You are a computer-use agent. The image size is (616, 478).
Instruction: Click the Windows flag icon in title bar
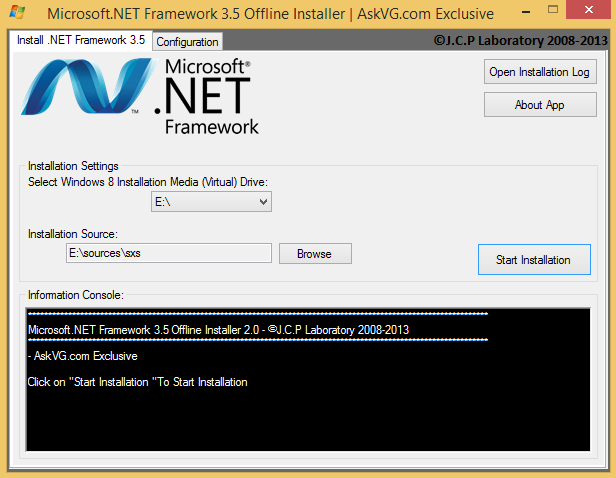[x=17, y=12]
